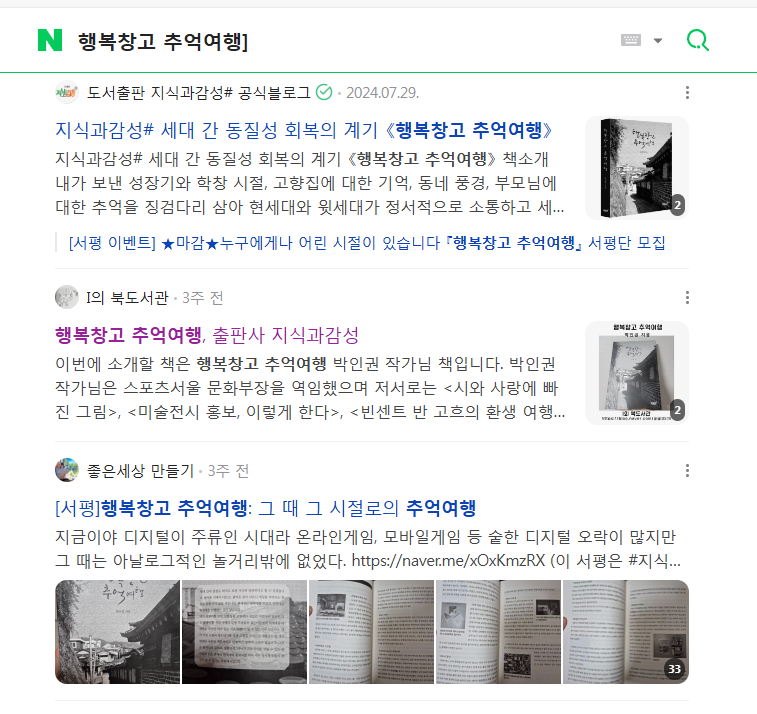Click the book photo thumbnail of the second result

pos(637,373)
